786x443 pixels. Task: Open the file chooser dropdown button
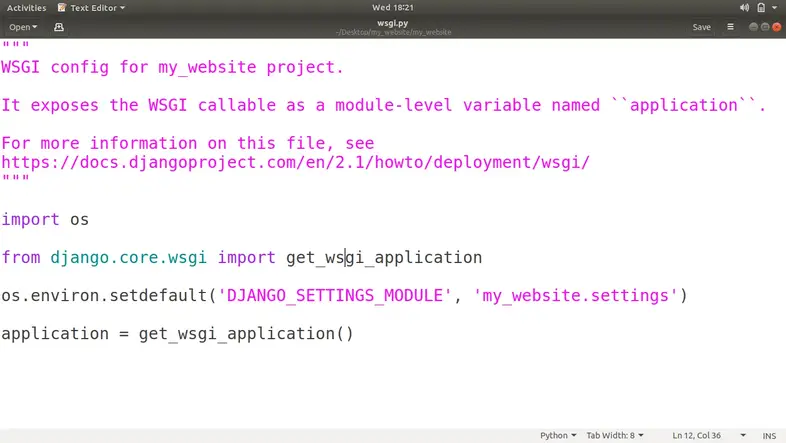(23, 27)
